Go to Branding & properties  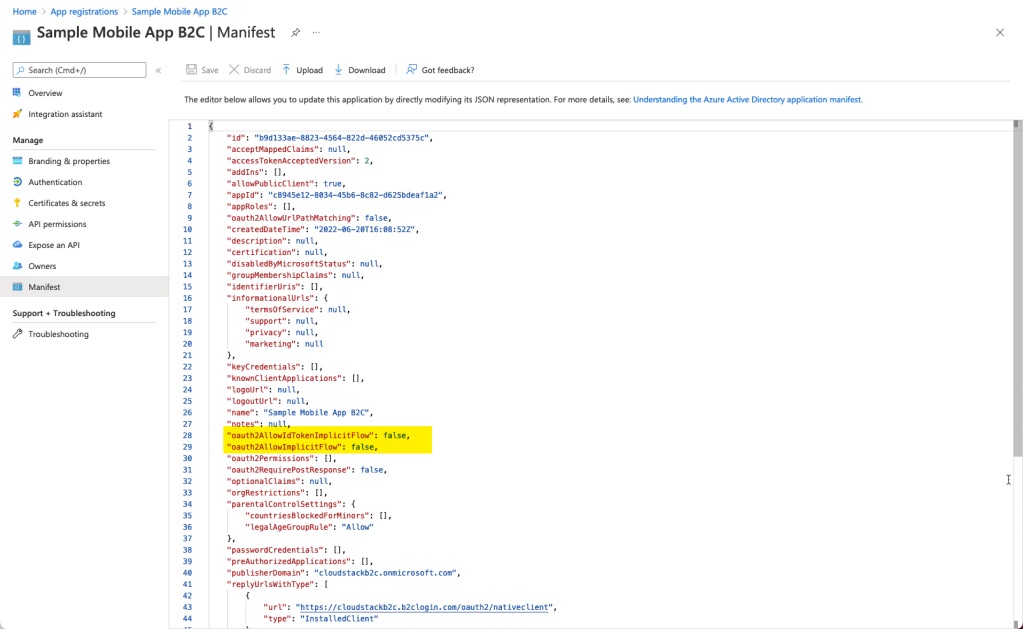69,161
